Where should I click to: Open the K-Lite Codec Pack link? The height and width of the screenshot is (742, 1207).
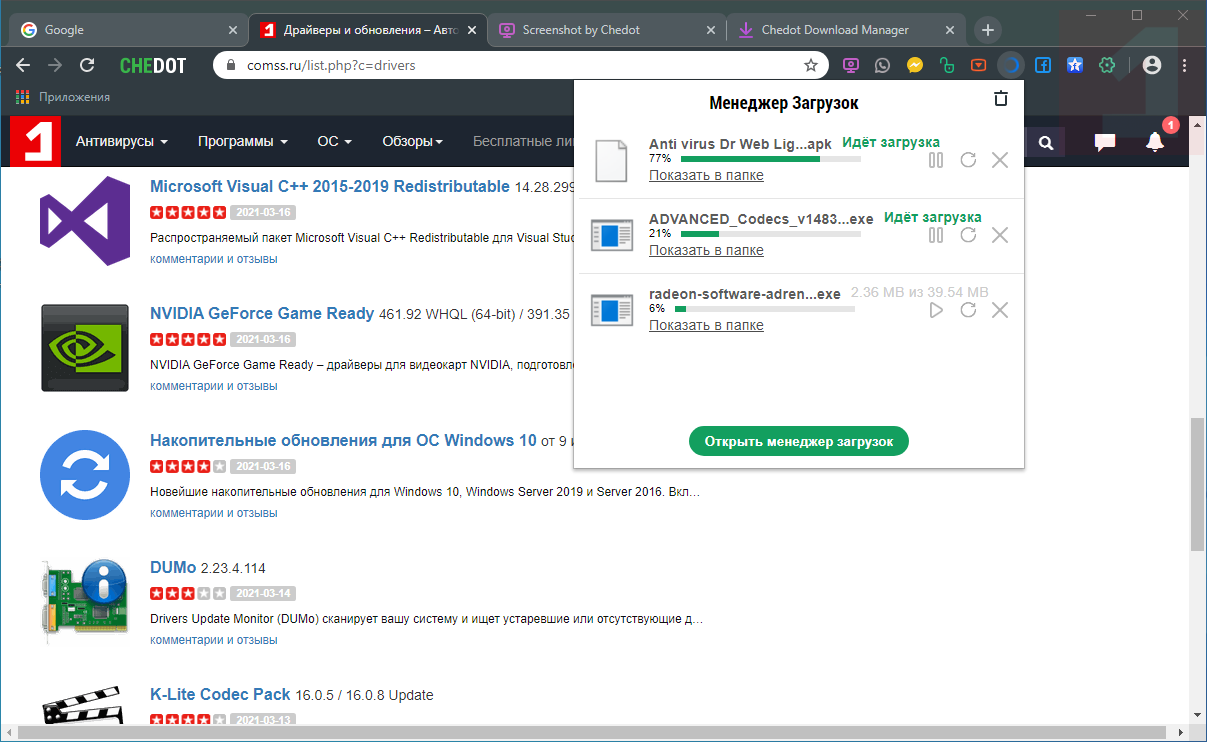pos(220,694)
